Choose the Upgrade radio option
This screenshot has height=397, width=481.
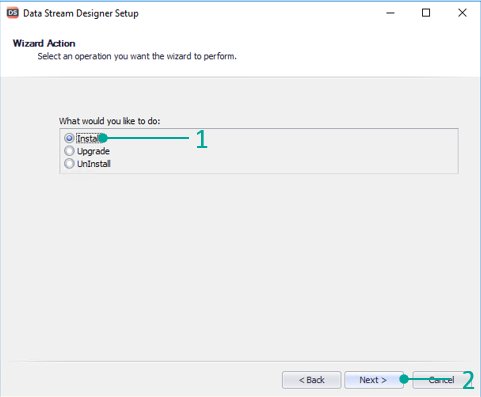tap(69, 151)
